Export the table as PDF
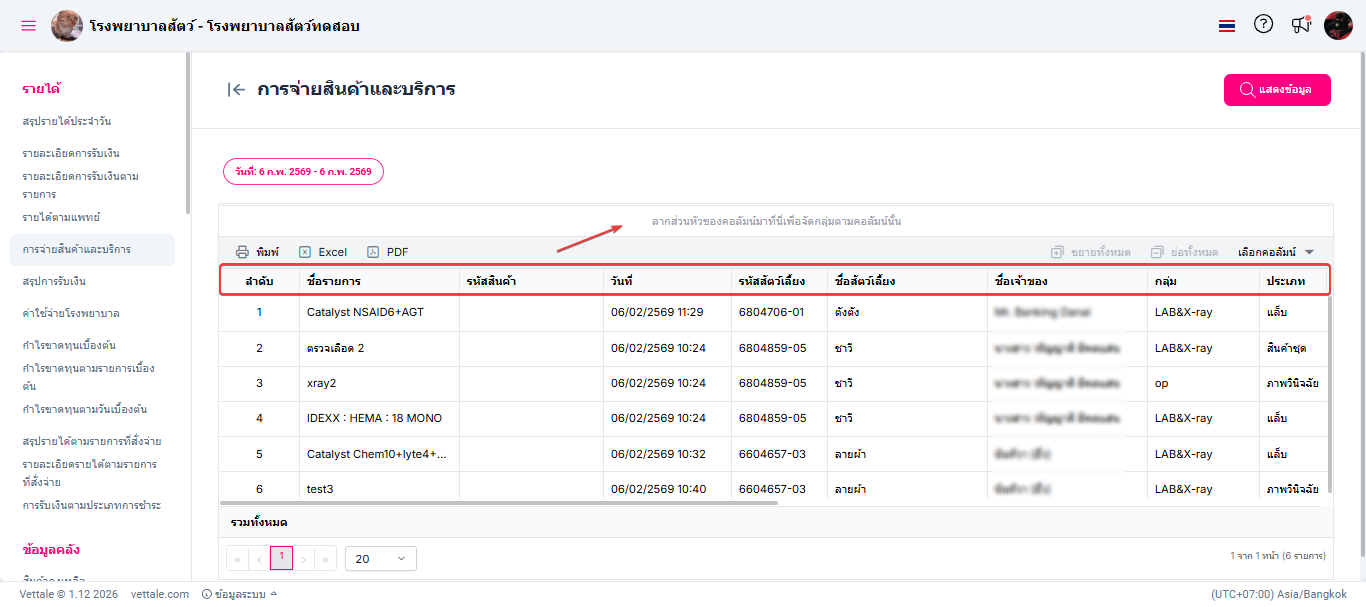Image resolution: width=1366 pixels, height=607 pixels. click(x=388, y=252)
